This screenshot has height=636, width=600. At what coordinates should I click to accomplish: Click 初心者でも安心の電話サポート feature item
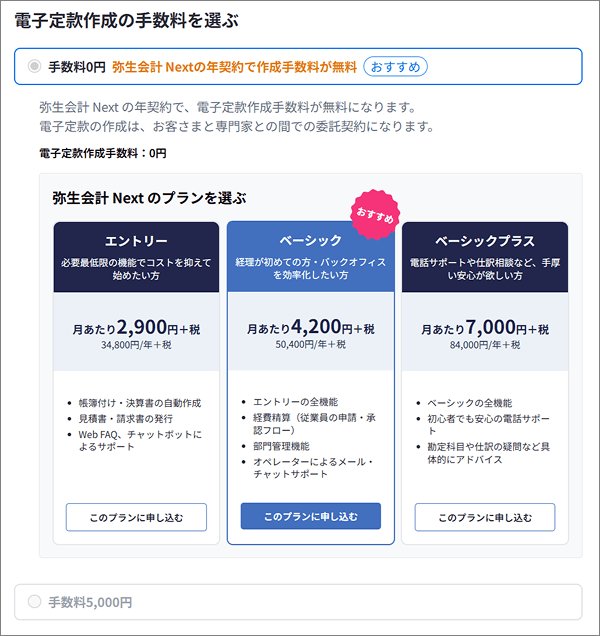click(490, 421)
